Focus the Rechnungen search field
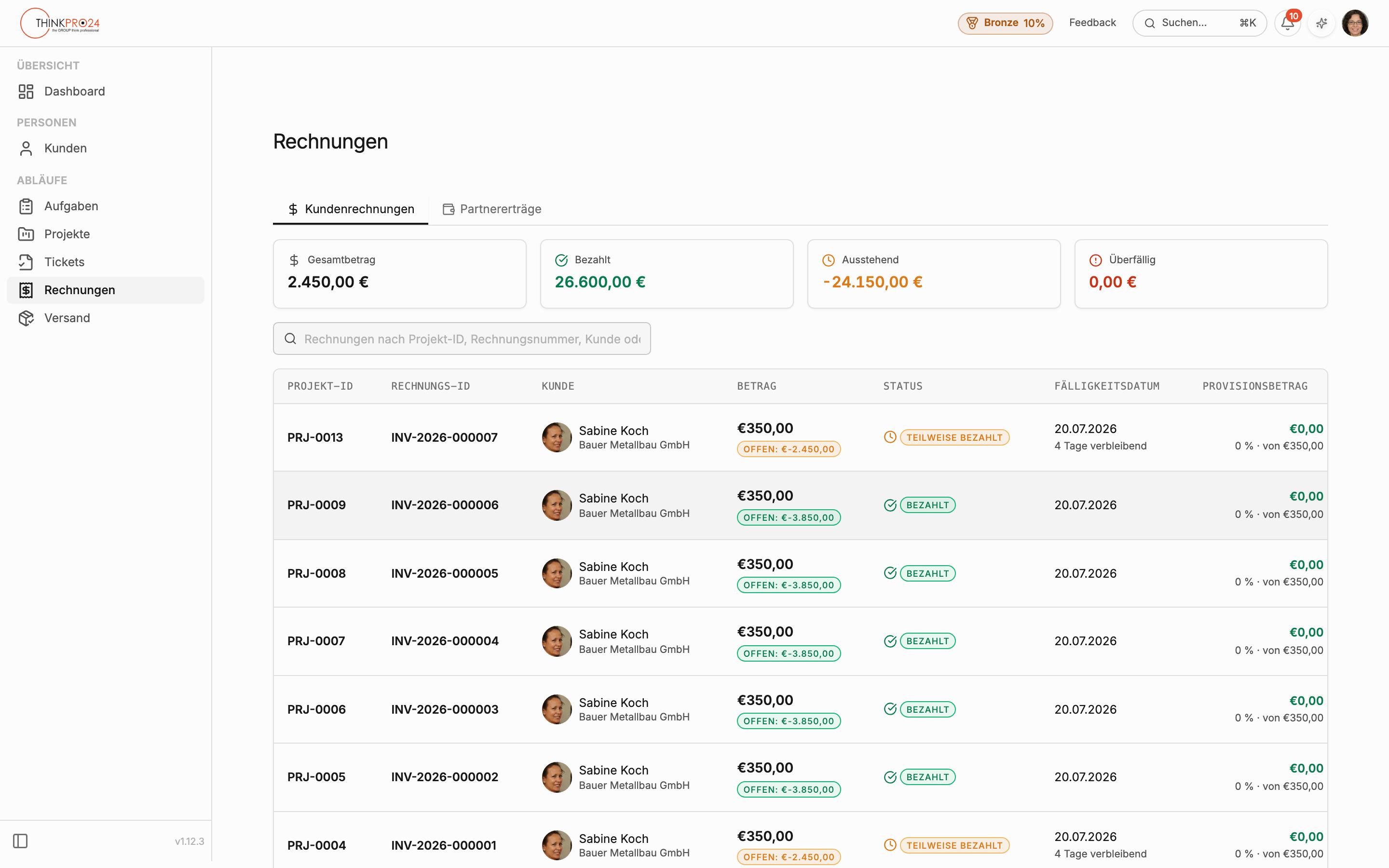Image resolution: width=1389 pixels, height=868 pixels. (x=462, y=339)
